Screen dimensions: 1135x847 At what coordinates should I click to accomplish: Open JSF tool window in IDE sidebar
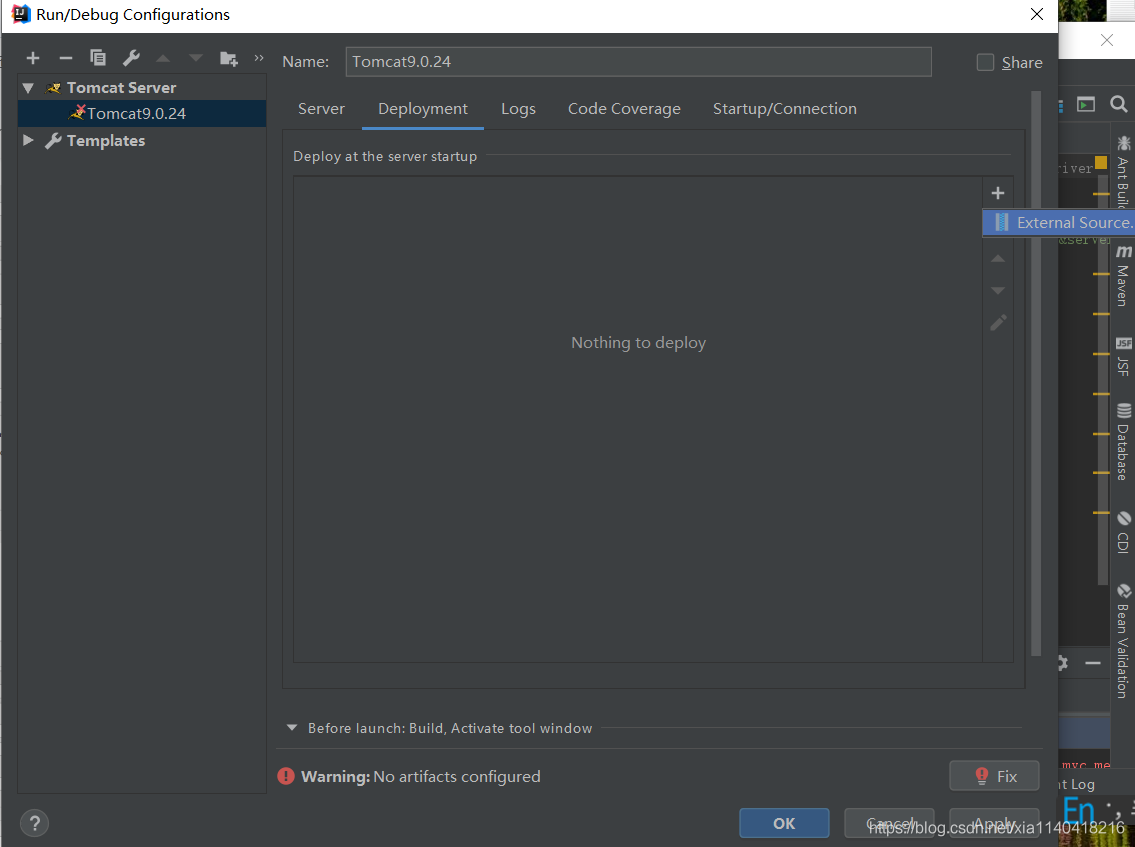point(1123,357)
